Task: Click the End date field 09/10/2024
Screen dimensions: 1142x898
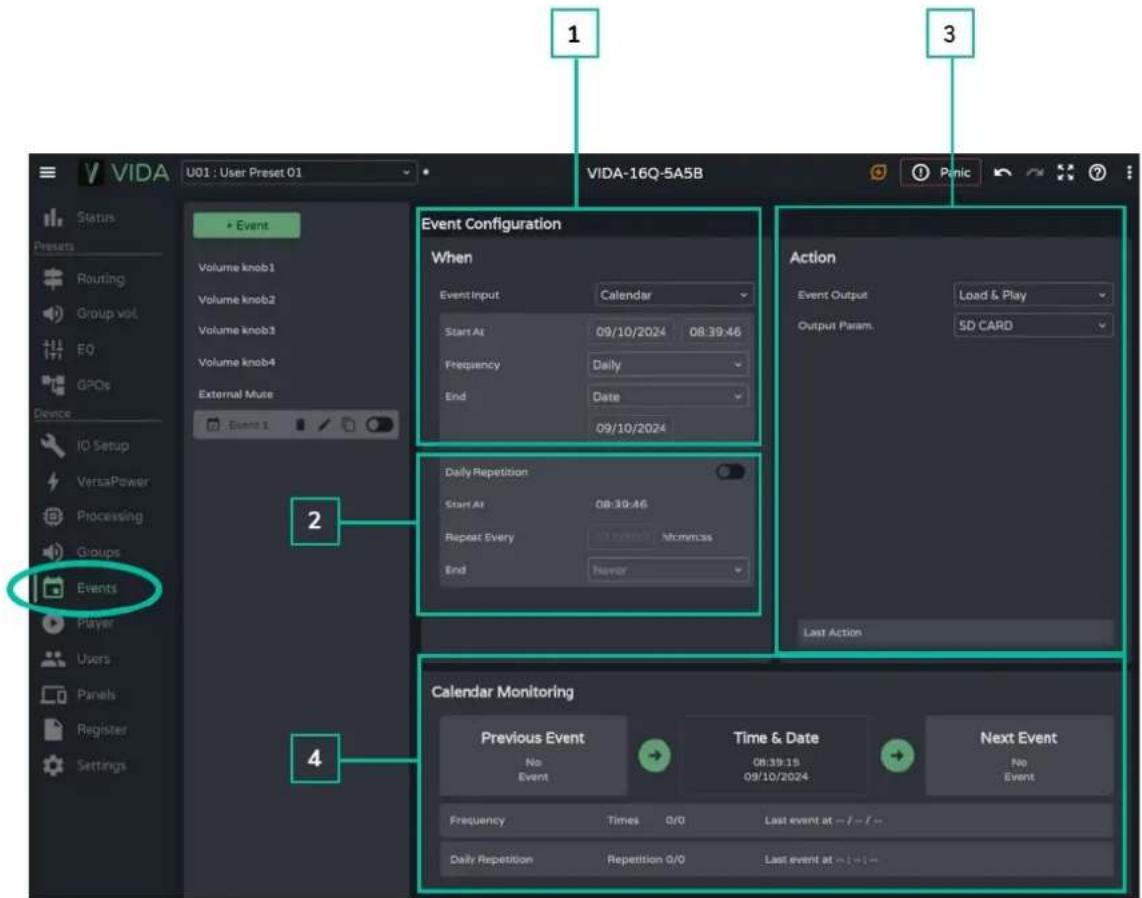Action: click(x=630, y=428)
